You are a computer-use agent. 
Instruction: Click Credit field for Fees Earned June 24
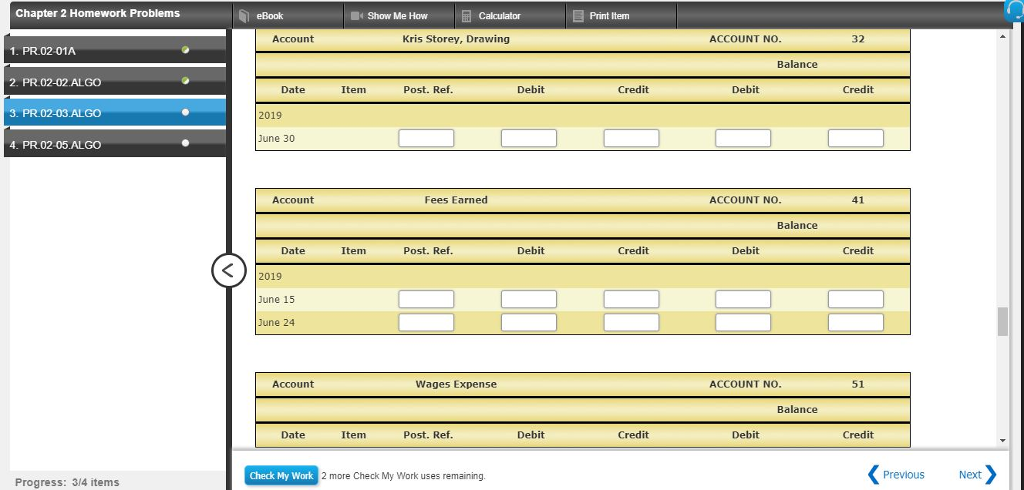tap(632, 322)
